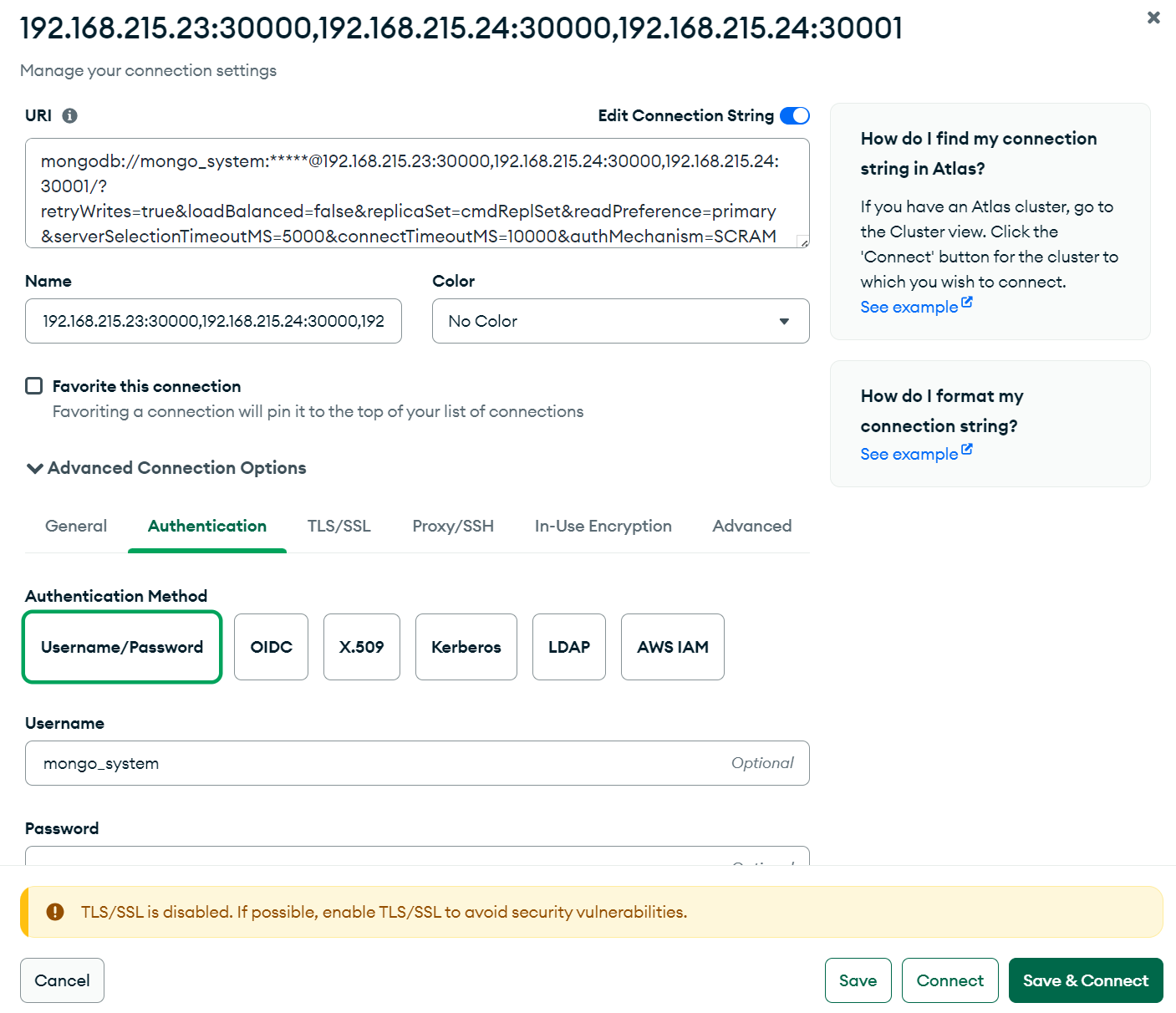This screenshot has height=1013, width=1176.
Task: Select AWS IAM authentication method
Action: (x=673, y=647)
